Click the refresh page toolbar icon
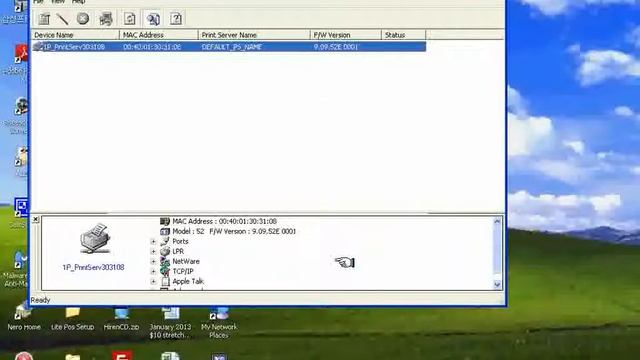 [x=130, y=19]
